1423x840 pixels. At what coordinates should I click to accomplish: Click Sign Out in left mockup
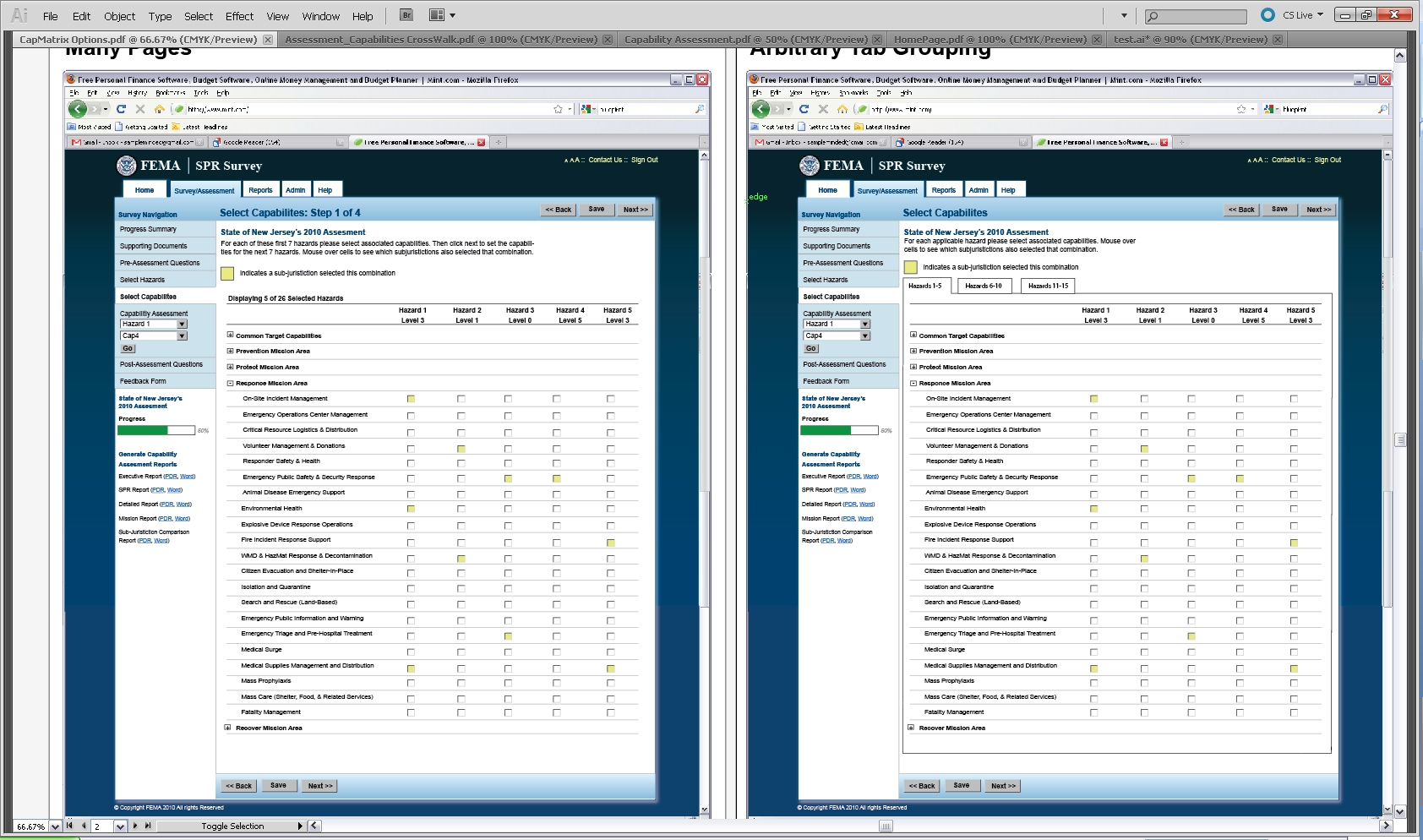click(x=644, y=160)
